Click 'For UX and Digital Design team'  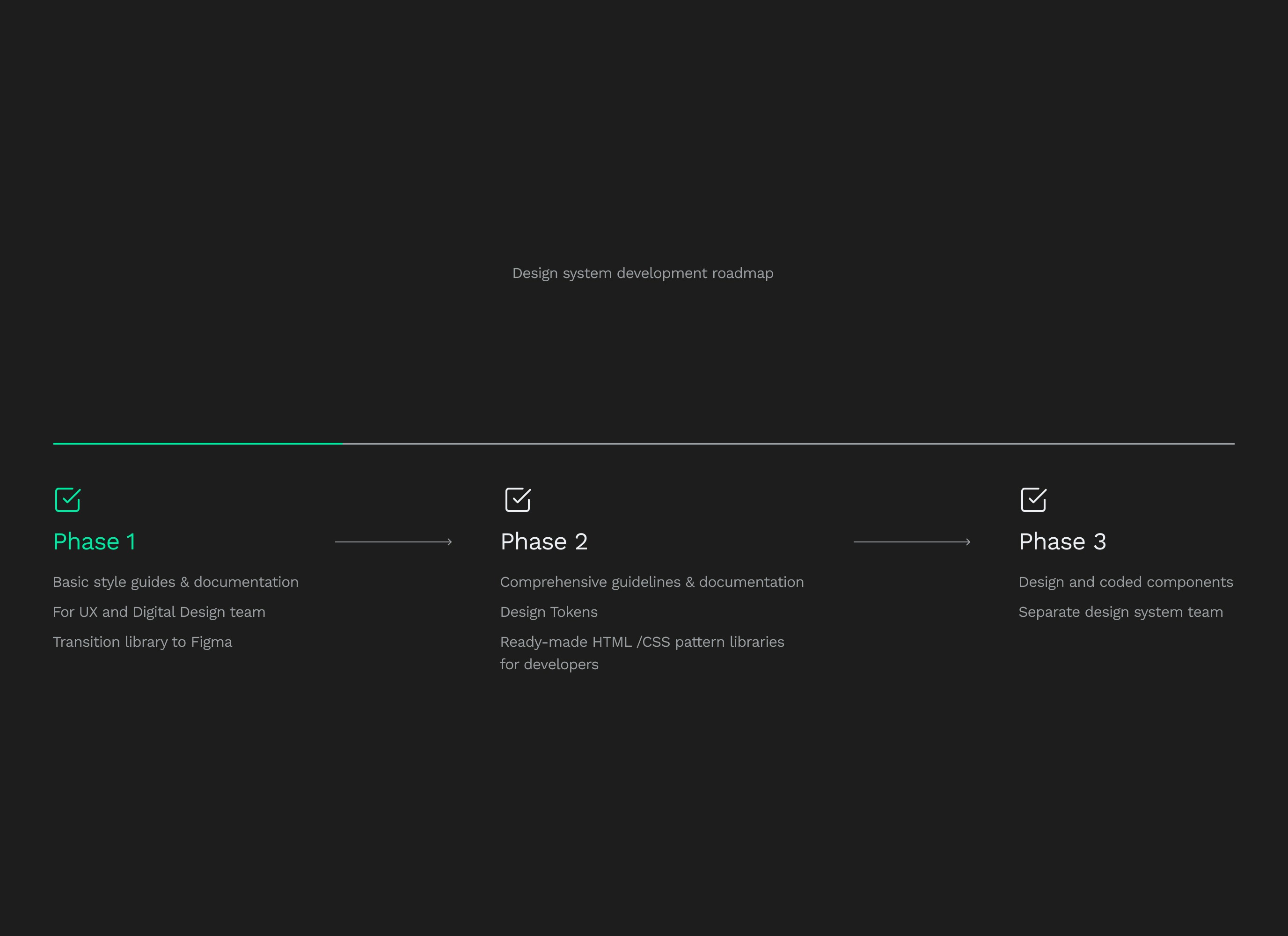coord(159,612)
